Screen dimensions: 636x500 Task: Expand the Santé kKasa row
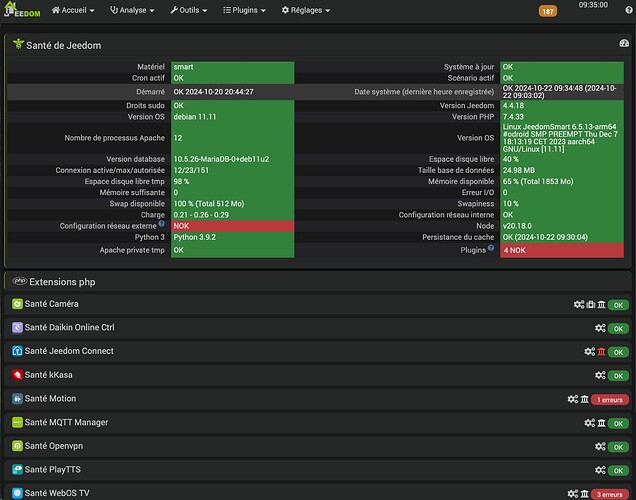tap(318, 375)
